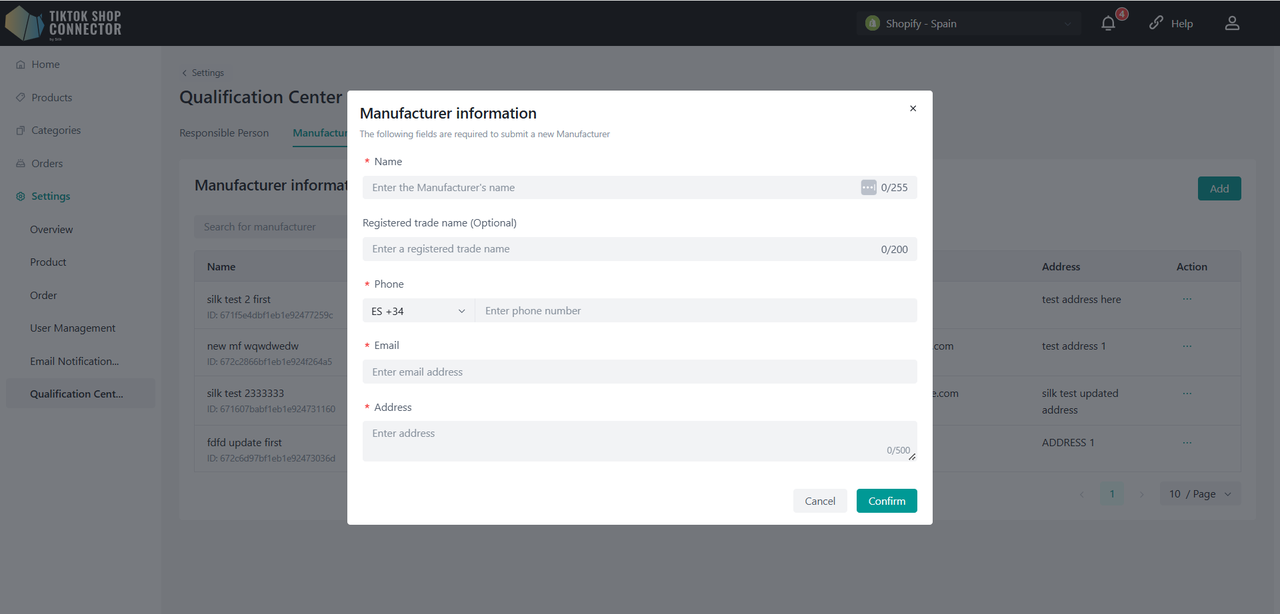The width and height of the screenshot is (1280, 614).
Task: Click the Confirm button
Action: [886, 501]
